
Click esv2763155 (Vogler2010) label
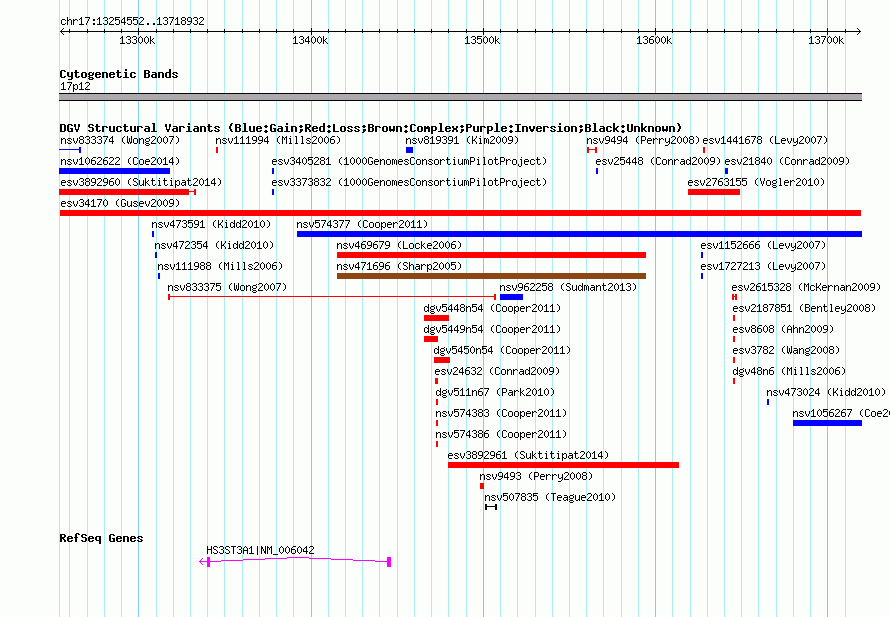click(x=756, y=182)
